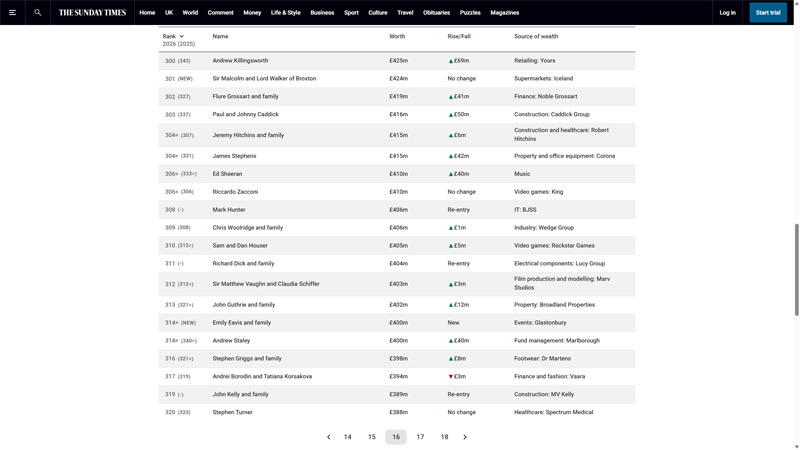Select Richard Dick and family
Image resolution: width=800 pixels, height=450 pixels.
243,264
